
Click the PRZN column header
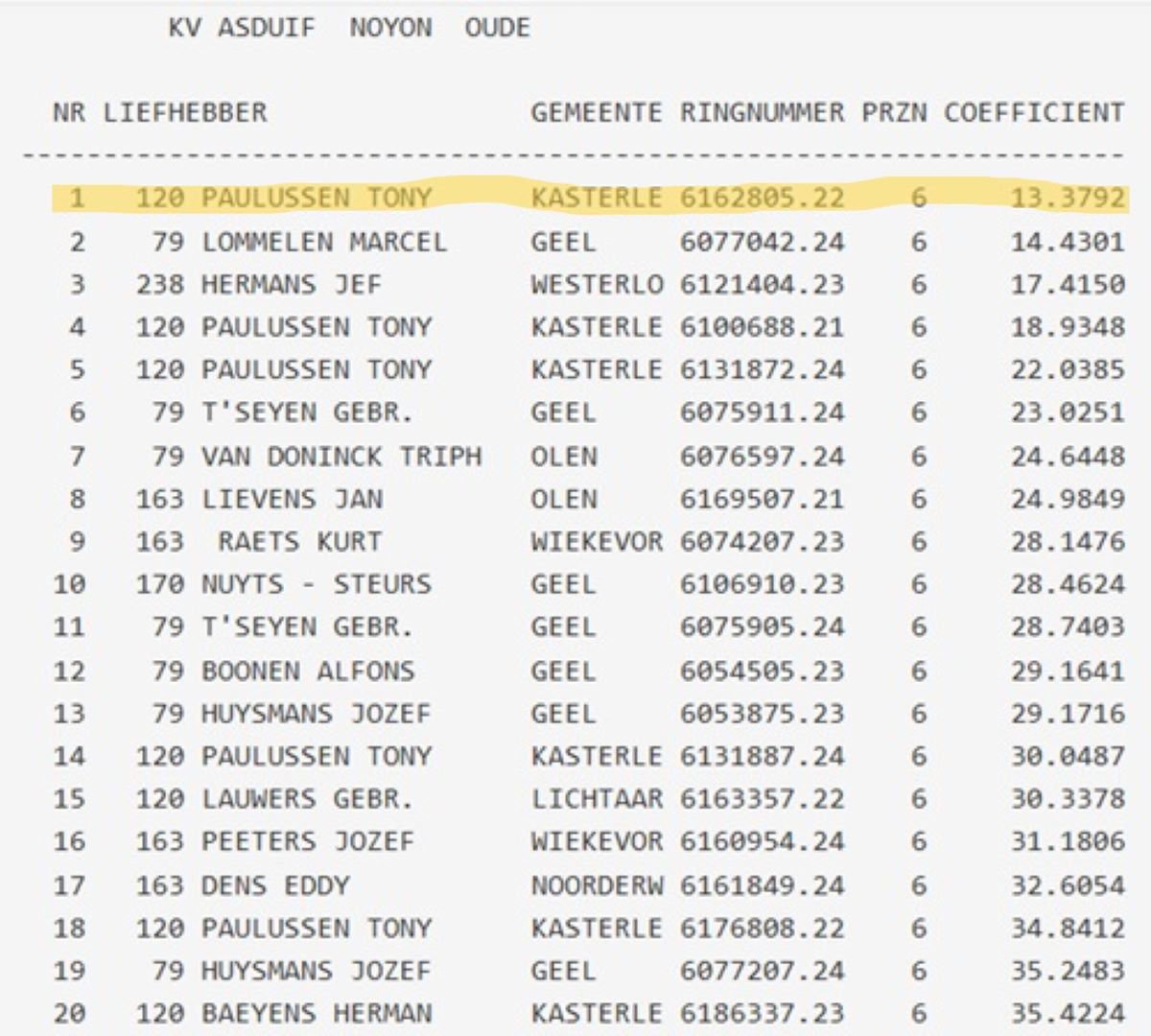(894, 112)
